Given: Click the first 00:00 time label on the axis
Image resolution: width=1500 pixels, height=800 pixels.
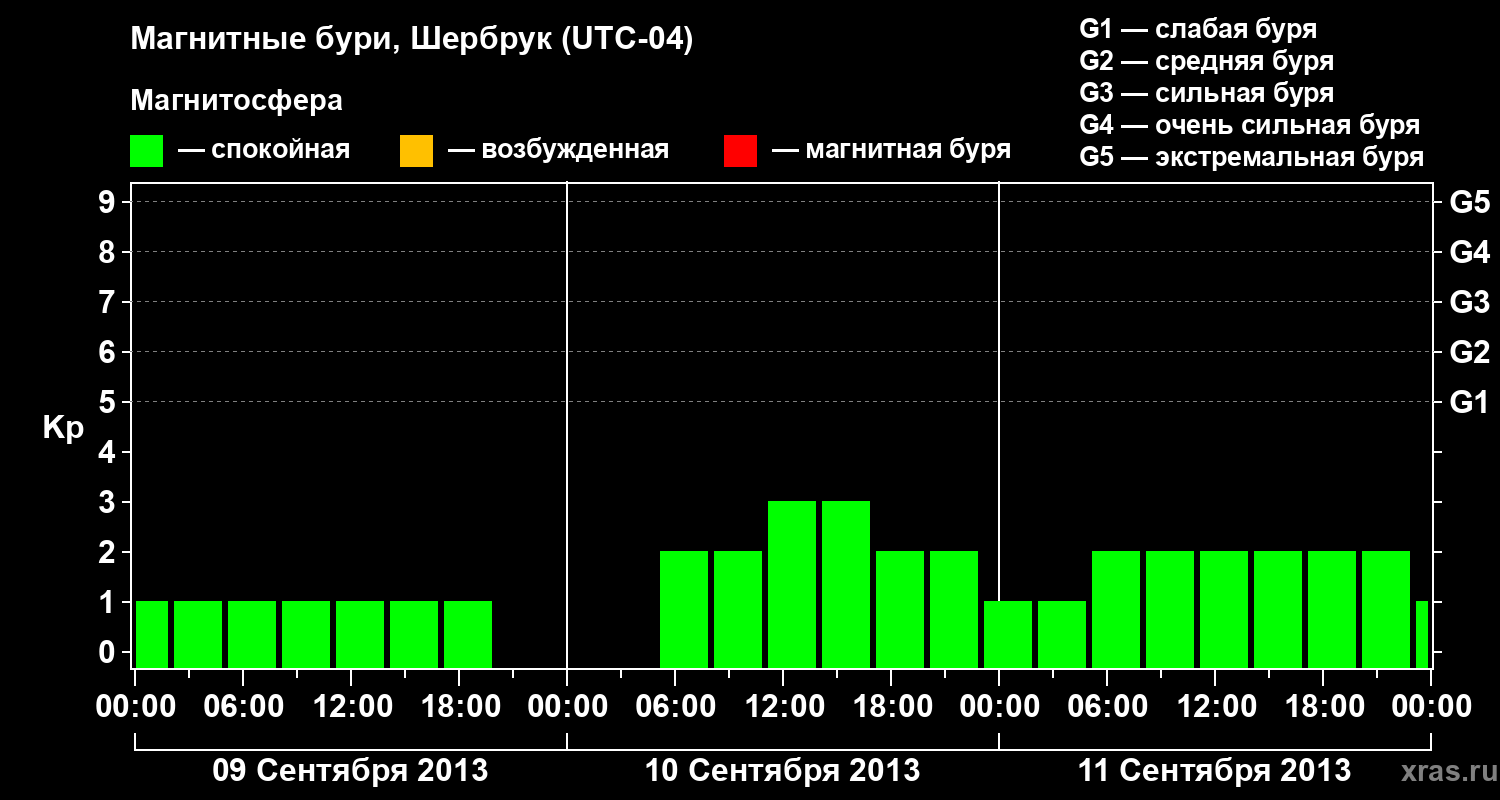Looking at the screenshot, I should click(x=135, y=707).
